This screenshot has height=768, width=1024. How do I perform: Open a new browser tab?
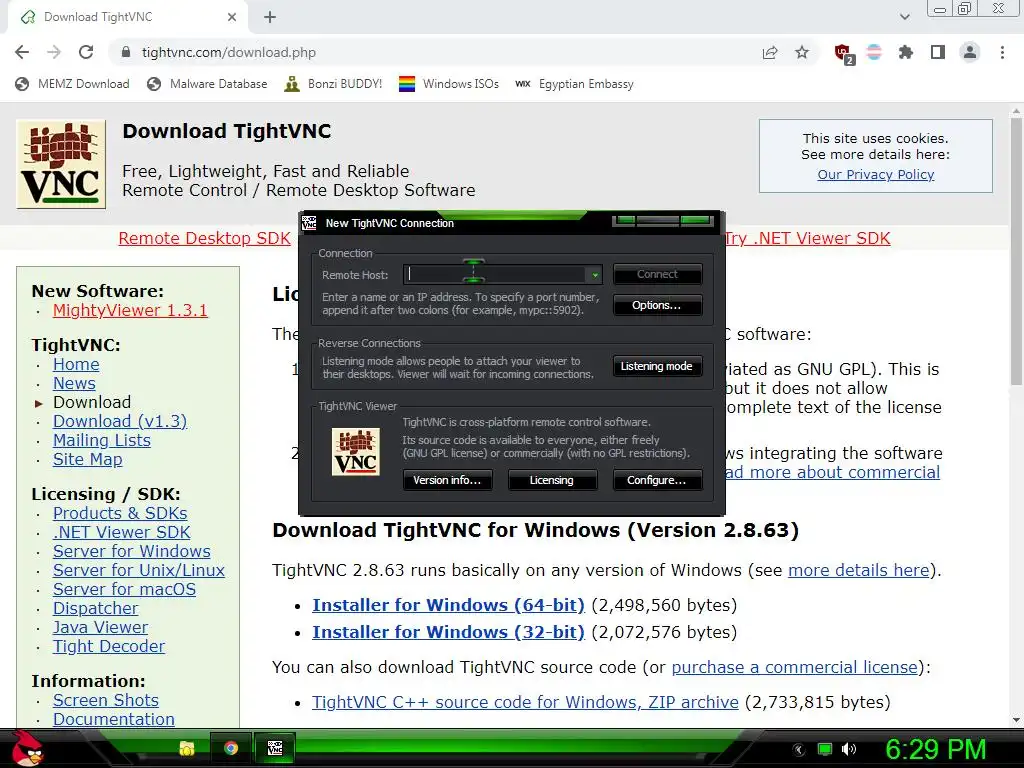(x=270, y=17)
